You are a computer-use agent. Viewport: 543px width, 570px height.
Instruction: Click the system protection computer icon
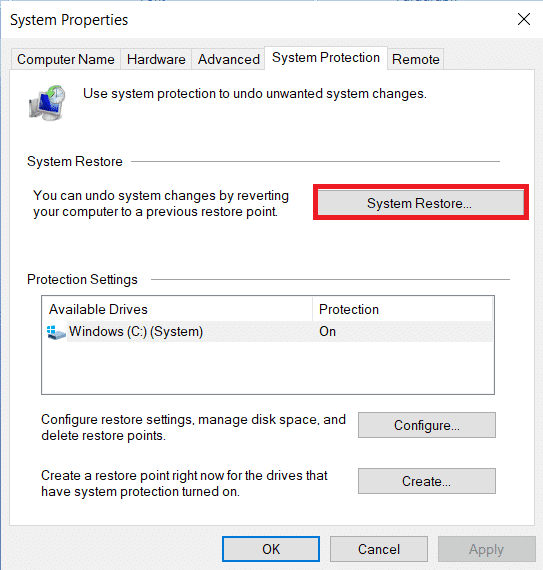(47, 103)
